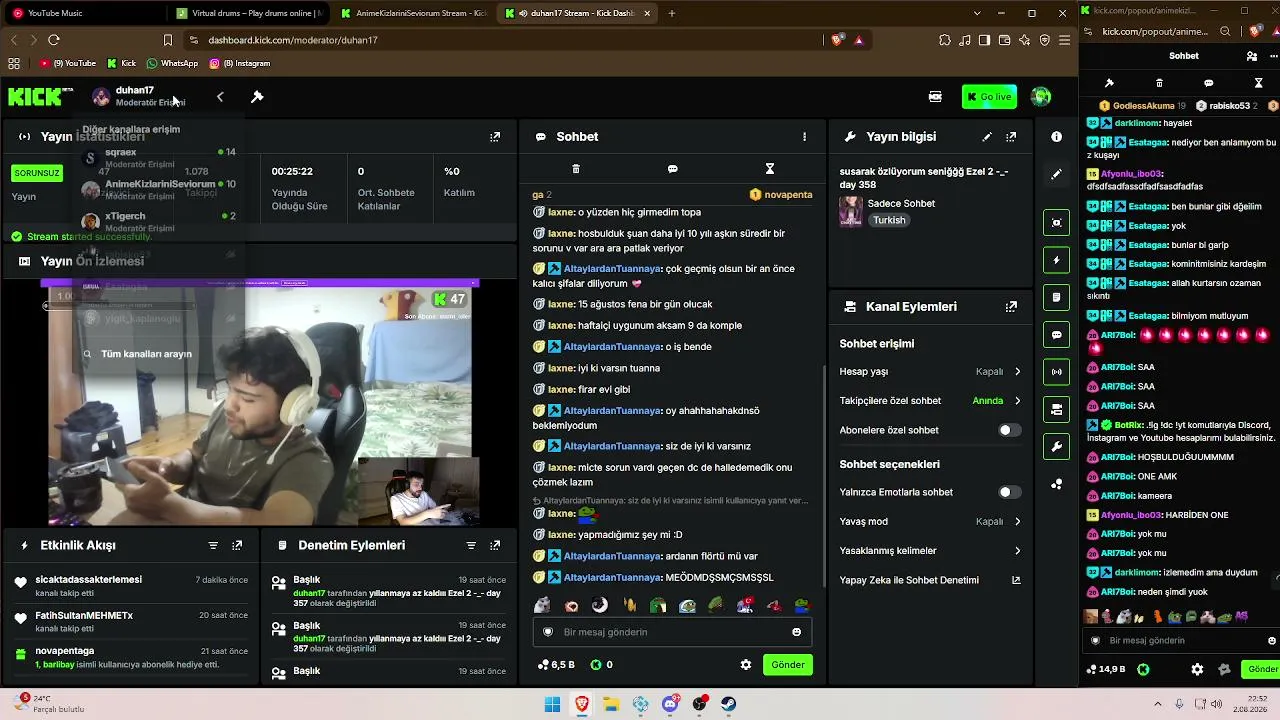Toggle the broadcast signal widget in the sidebar

(x=1057, y=371)
